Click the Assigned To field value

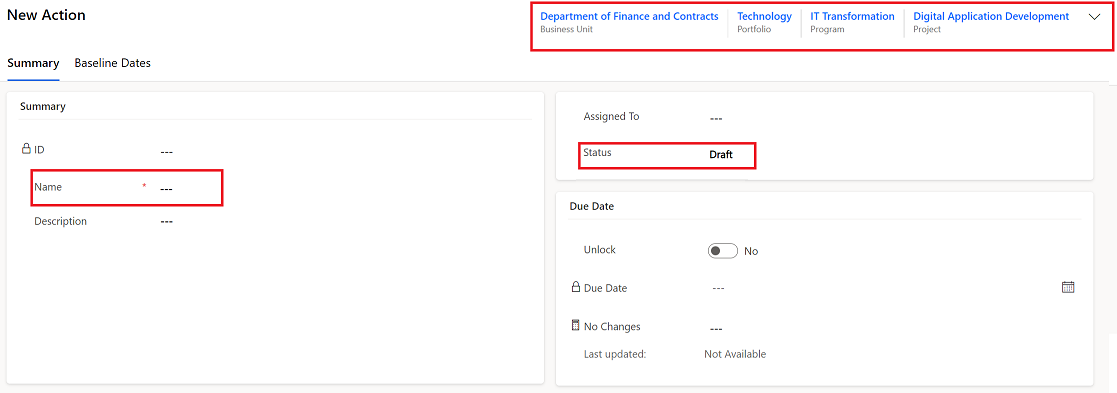point(890,117)
